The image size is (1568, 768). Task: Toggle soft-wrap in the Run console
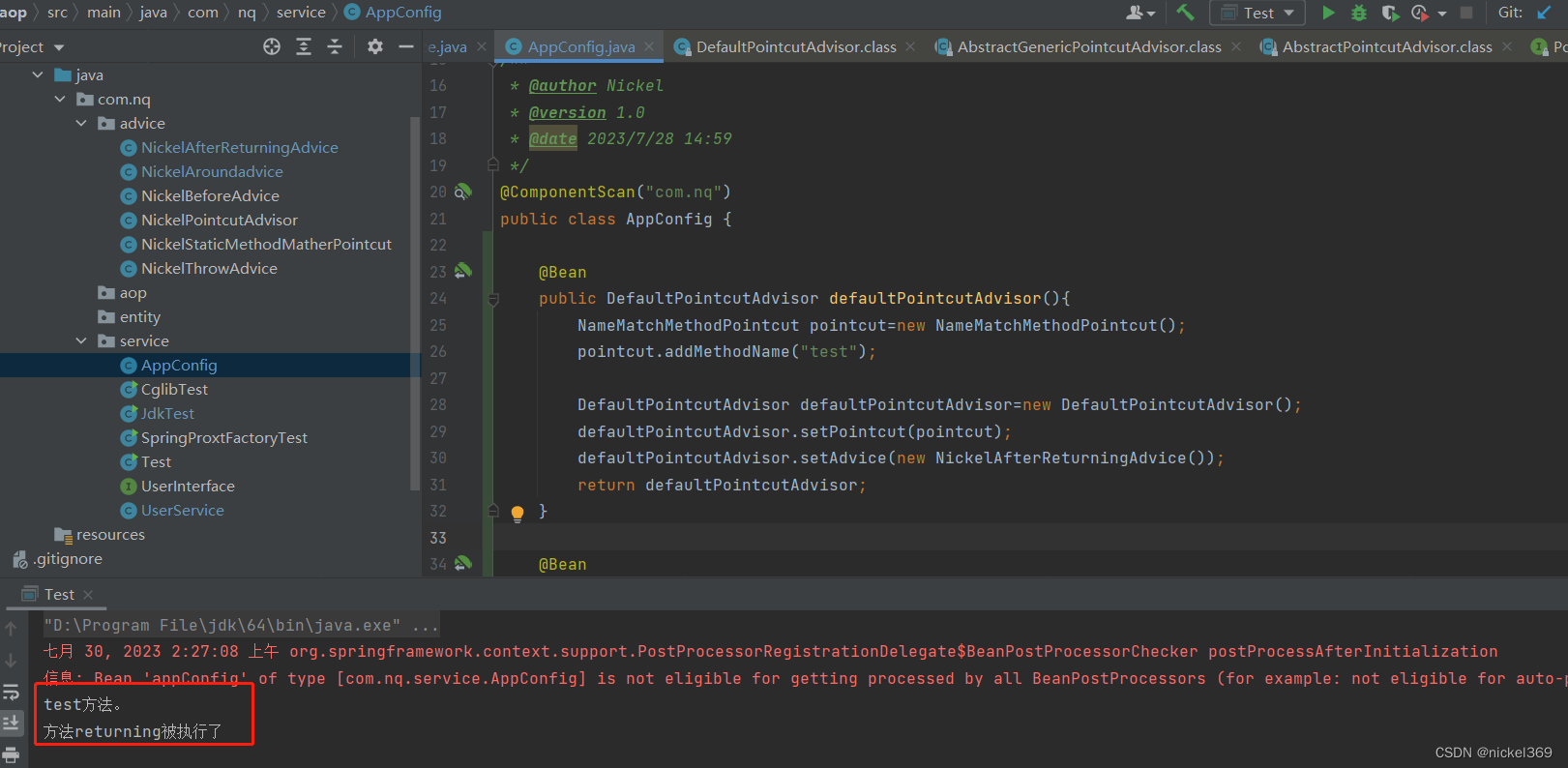coord(11,692)
